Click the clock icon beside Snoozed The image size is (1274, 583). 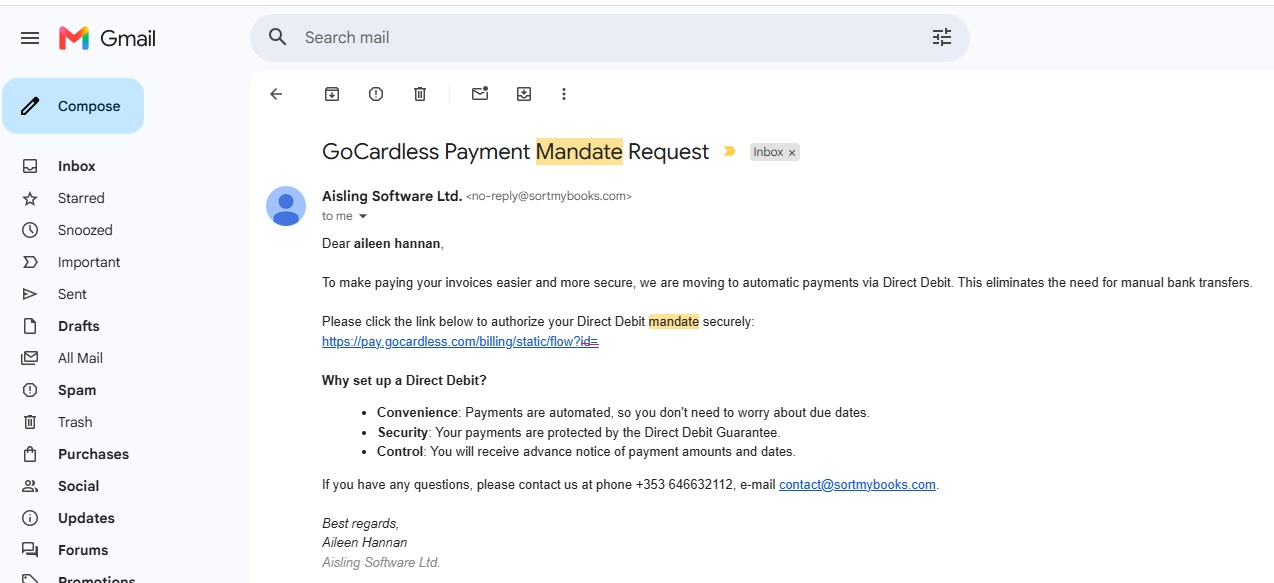[x=30, y=230]
